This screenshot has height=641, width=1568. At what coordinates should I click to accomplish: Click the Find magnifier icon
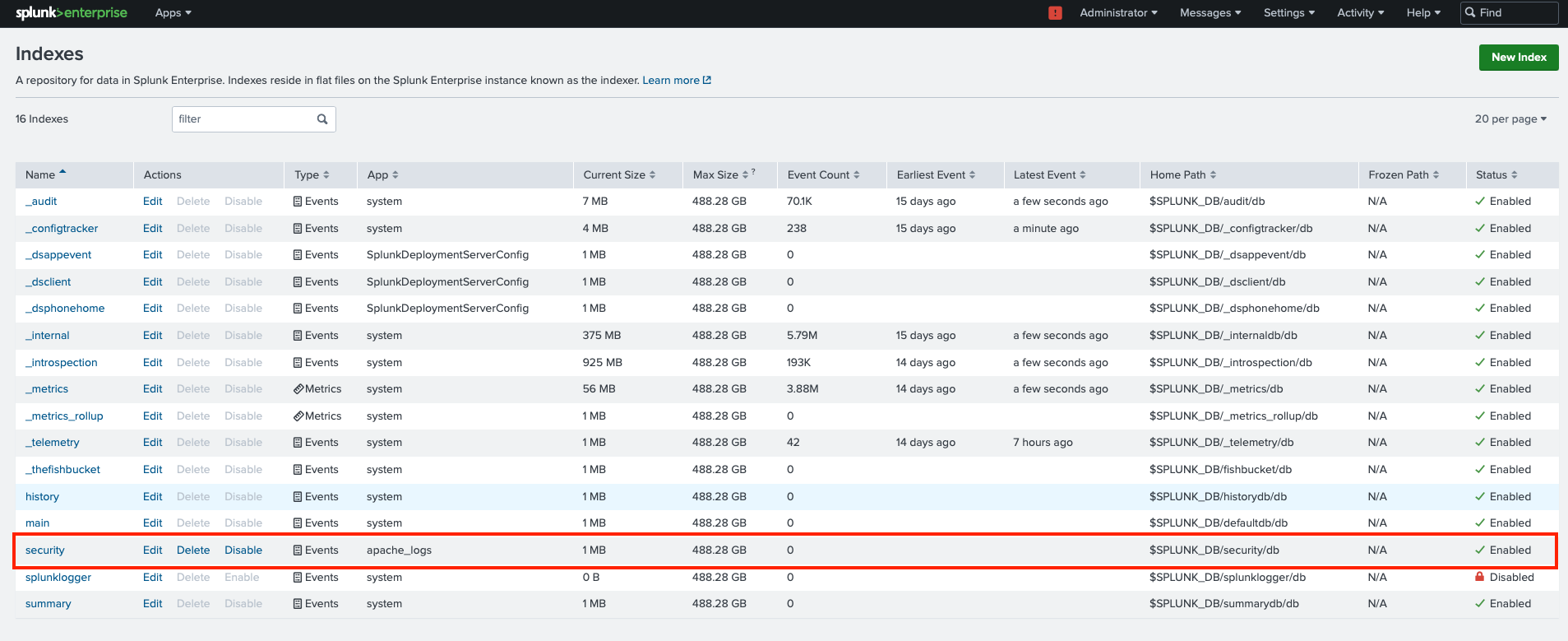pyautogui.click(x=1470, y=13)
